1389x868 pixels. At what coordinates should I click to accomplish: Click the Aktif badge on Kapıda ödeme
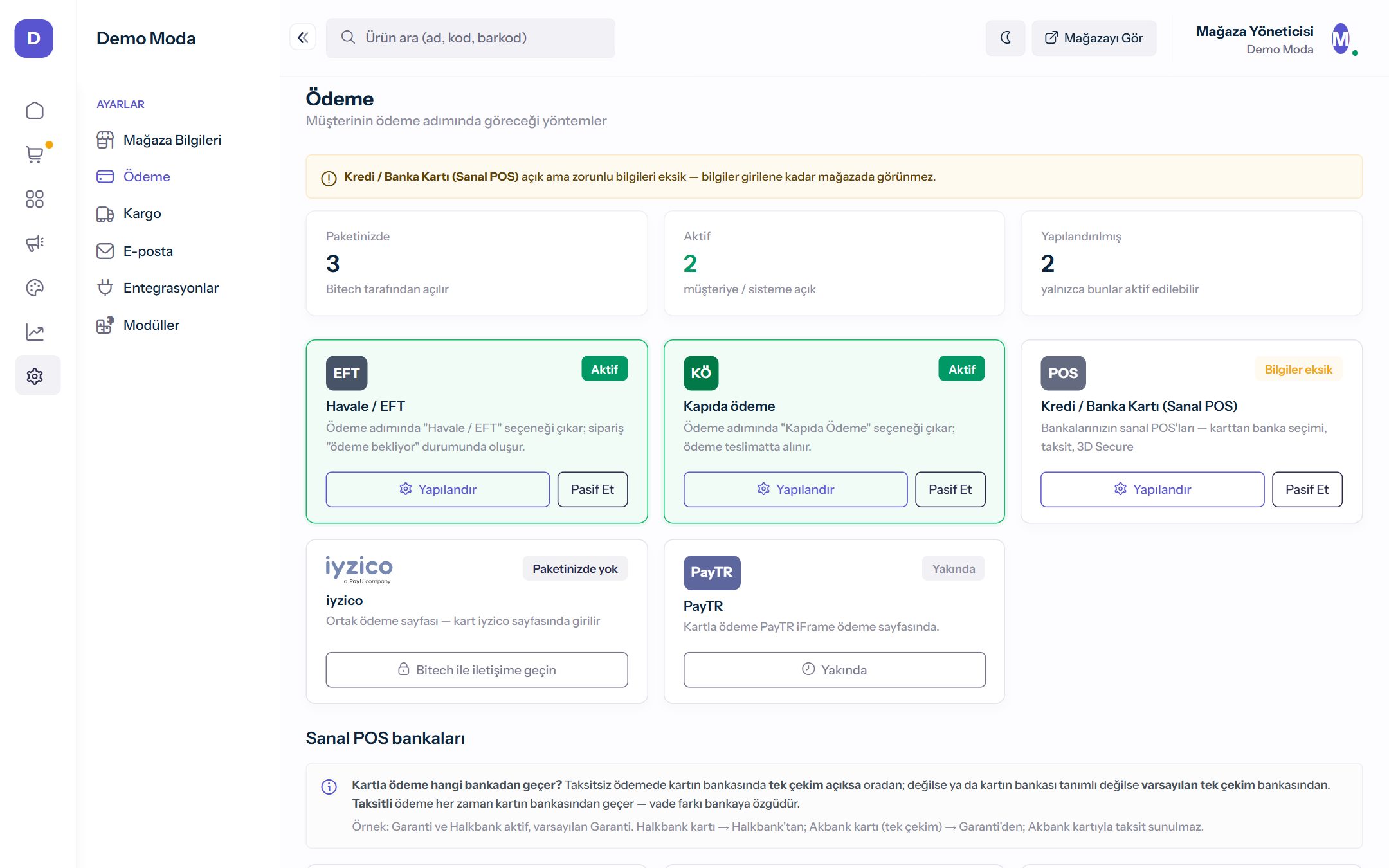click(x=962, y=369)
